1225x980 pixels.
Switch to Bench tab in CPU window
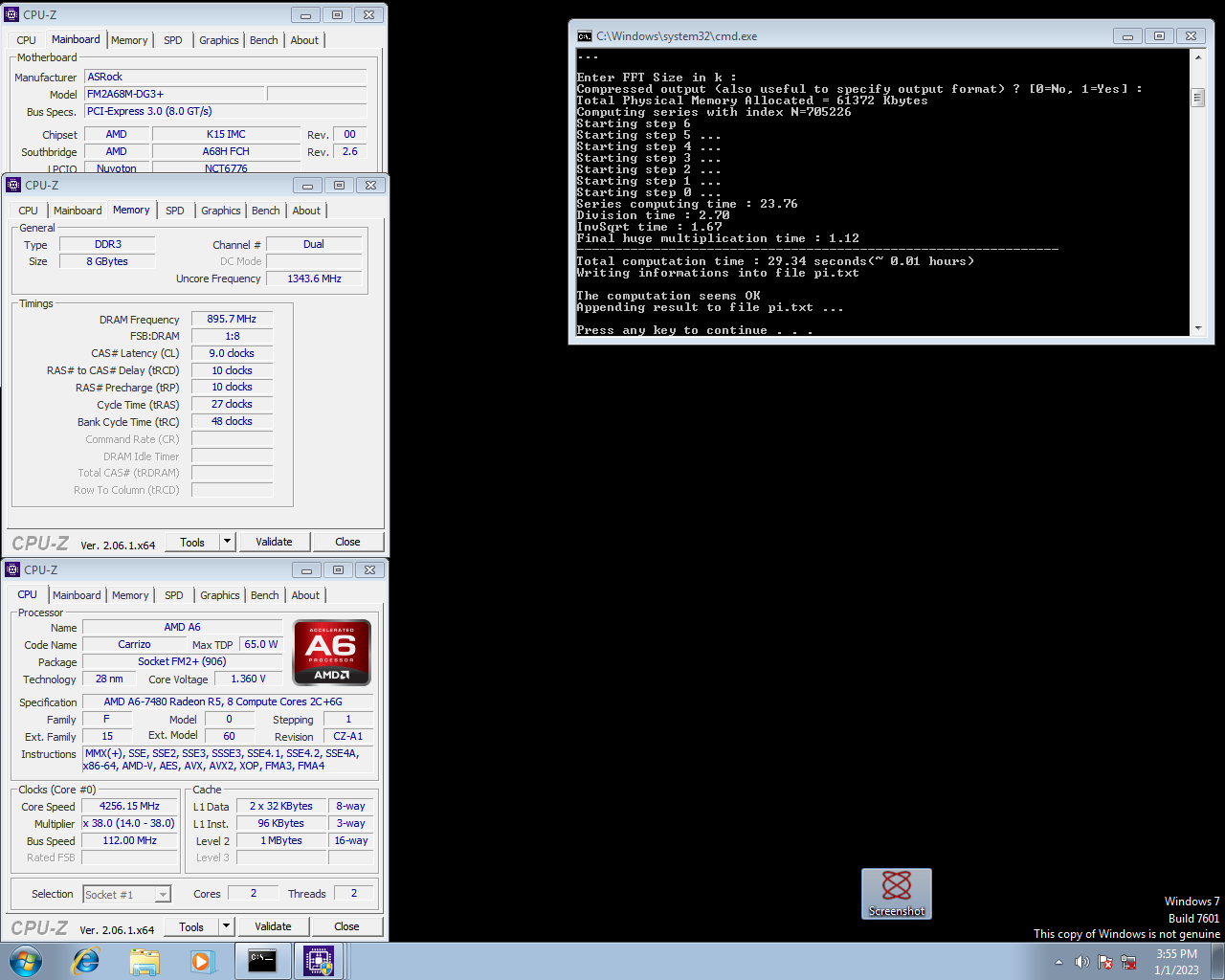[x=265, y=595]
